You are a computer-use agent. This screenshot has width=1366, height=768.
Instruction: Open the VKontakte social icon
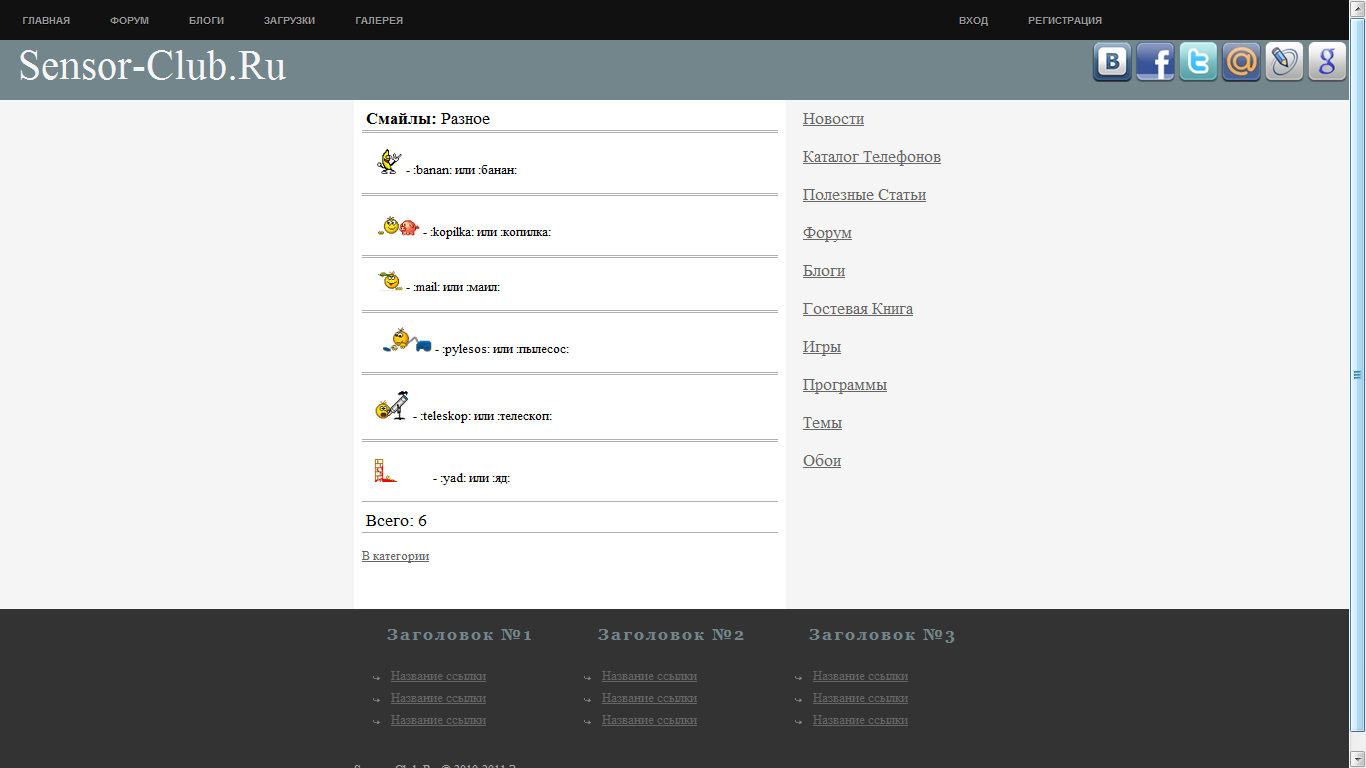pyautogui.click(x=1112, y=62)
